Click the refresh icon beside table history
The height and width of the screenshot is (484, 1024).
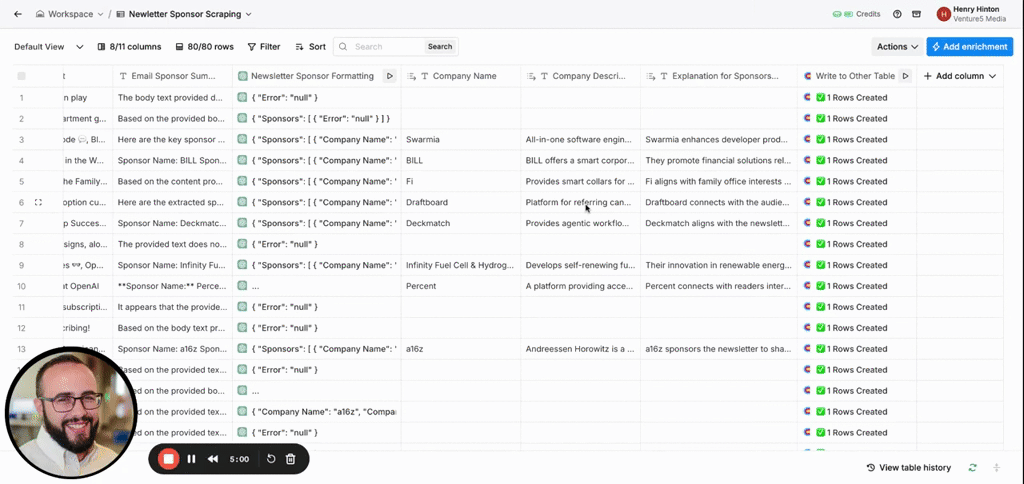[973, 468]
